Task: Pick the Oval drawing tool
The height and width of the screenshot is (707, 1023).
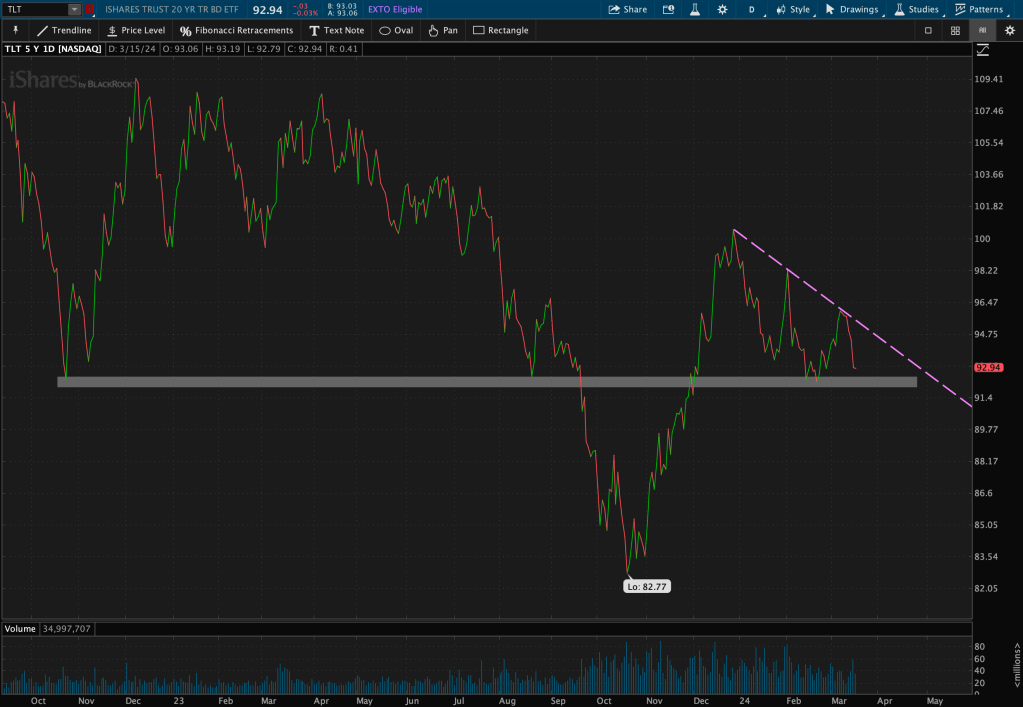Action: coord(396,30)
